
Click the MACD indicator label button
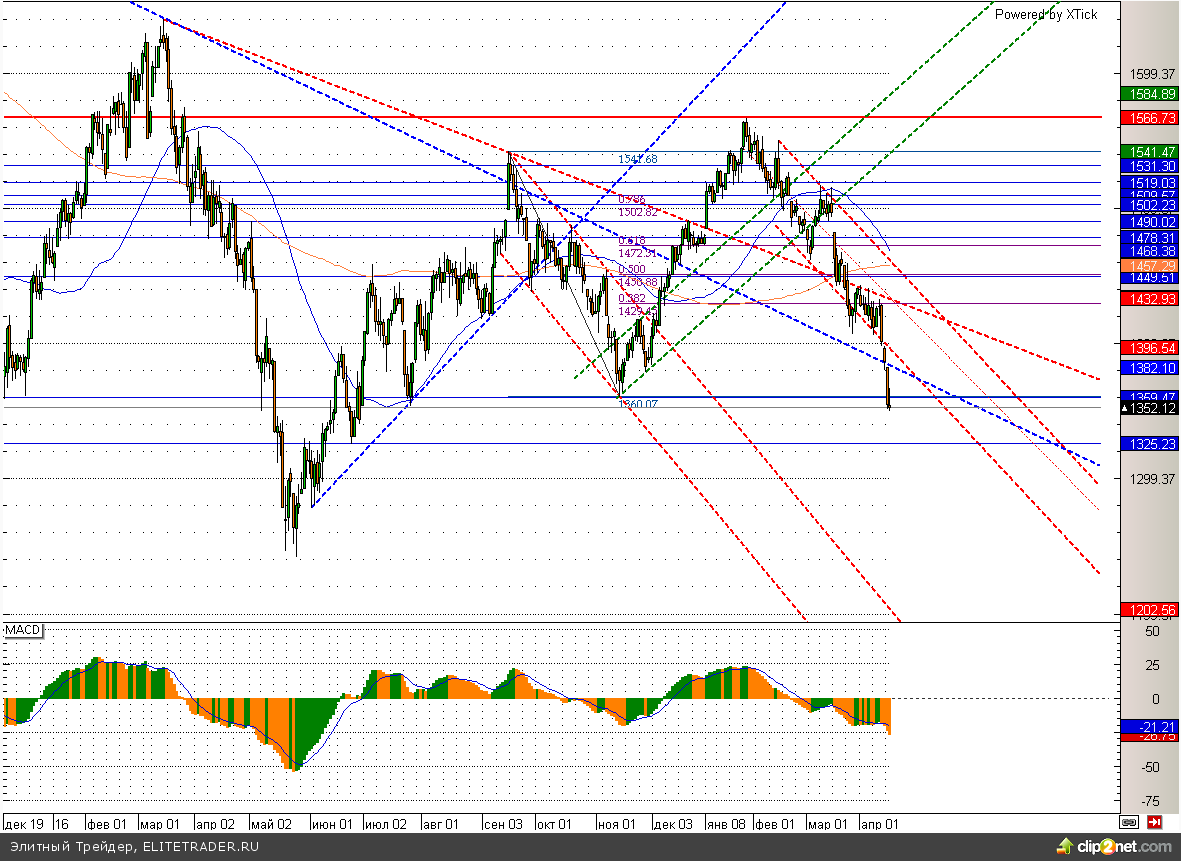click(22, 630)
